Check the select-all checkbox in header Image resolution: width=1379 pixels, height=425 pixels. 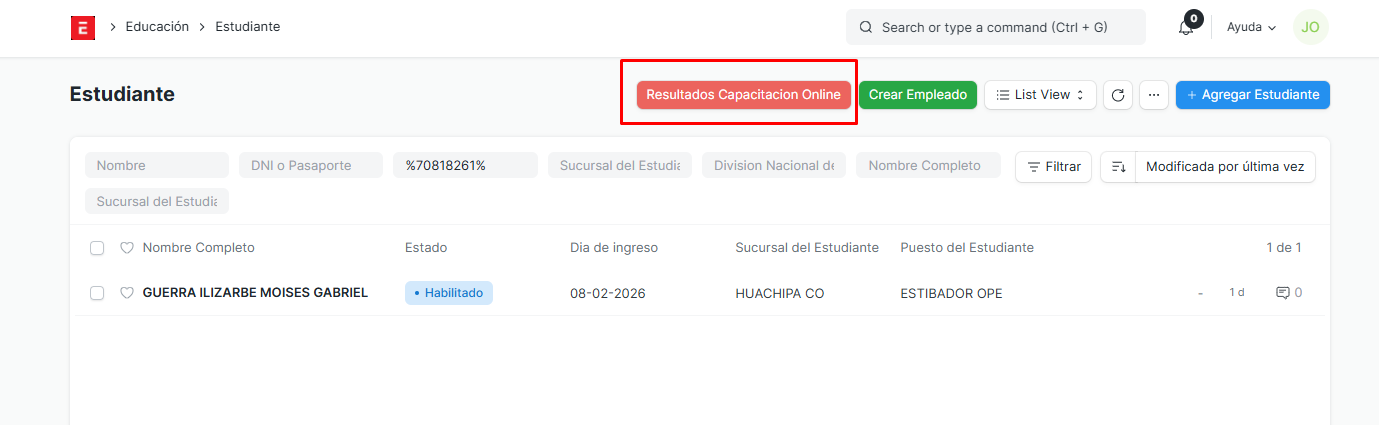(97, 248)
